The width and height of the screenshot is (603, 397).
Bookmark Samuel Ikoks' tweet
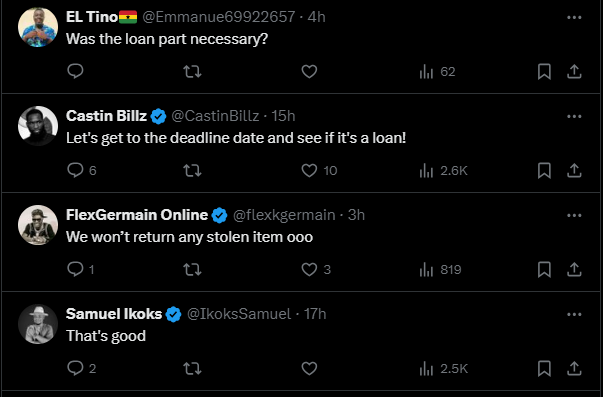coord(544,369)
